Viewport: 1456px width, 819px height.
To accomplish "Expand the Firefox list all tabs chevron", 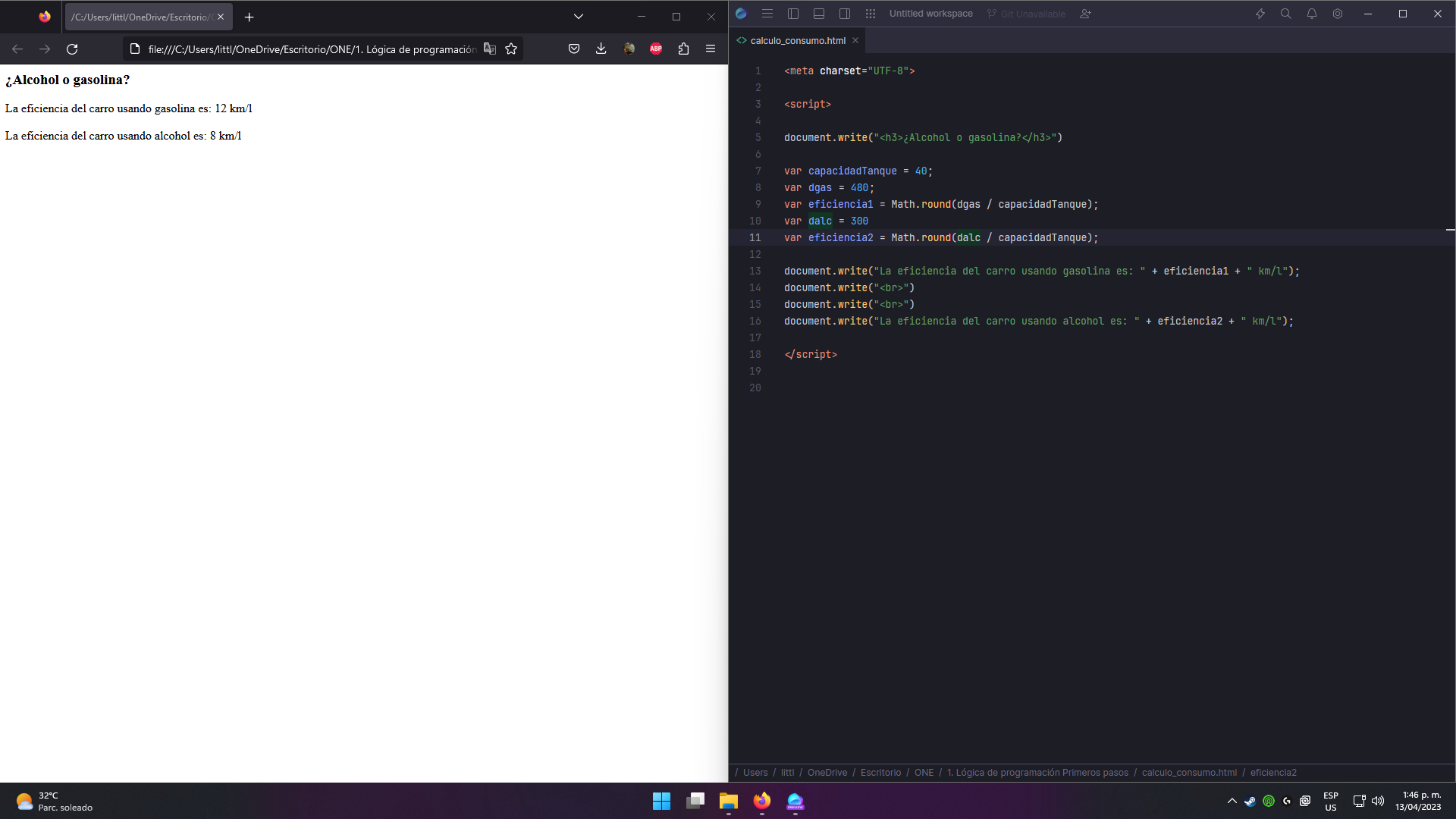I will (x=579, y=17).
